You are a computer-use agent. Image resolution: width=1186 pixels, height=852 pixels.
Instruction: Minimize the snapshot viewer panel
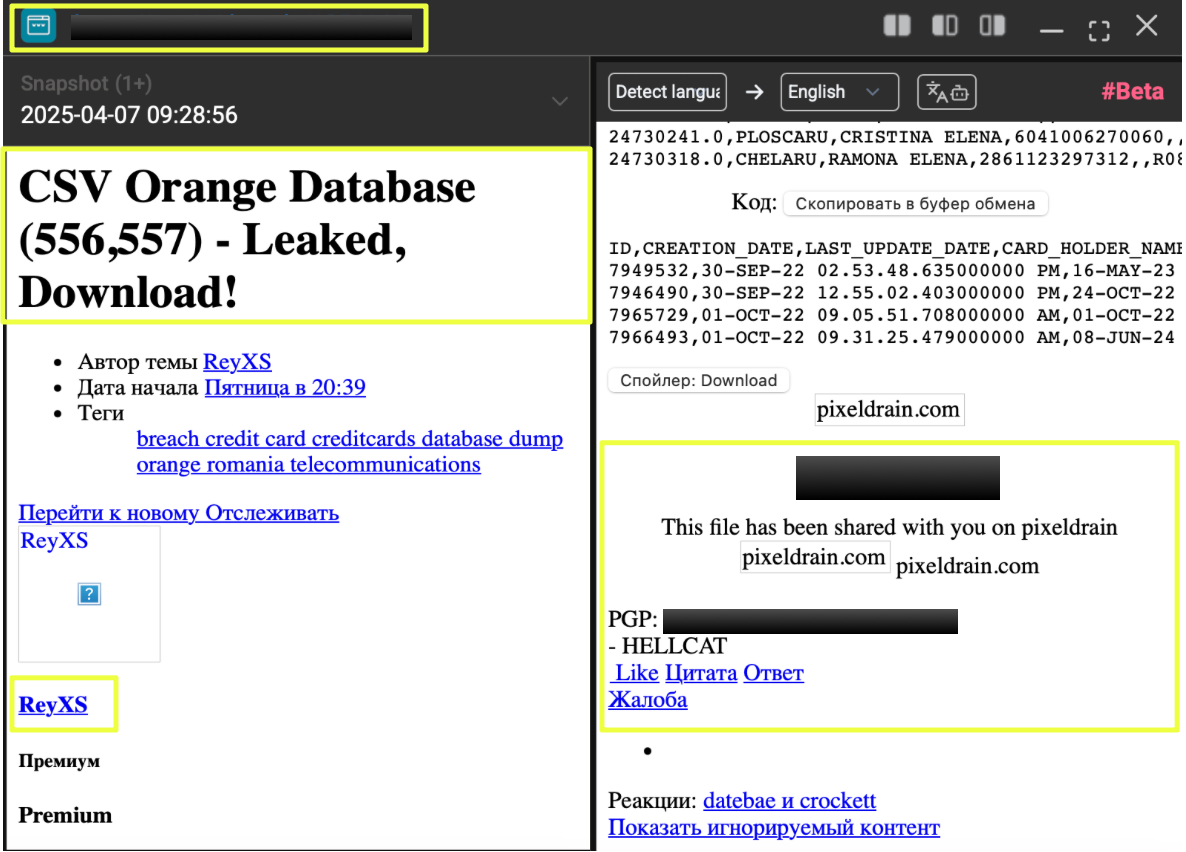click(1050, 29)
